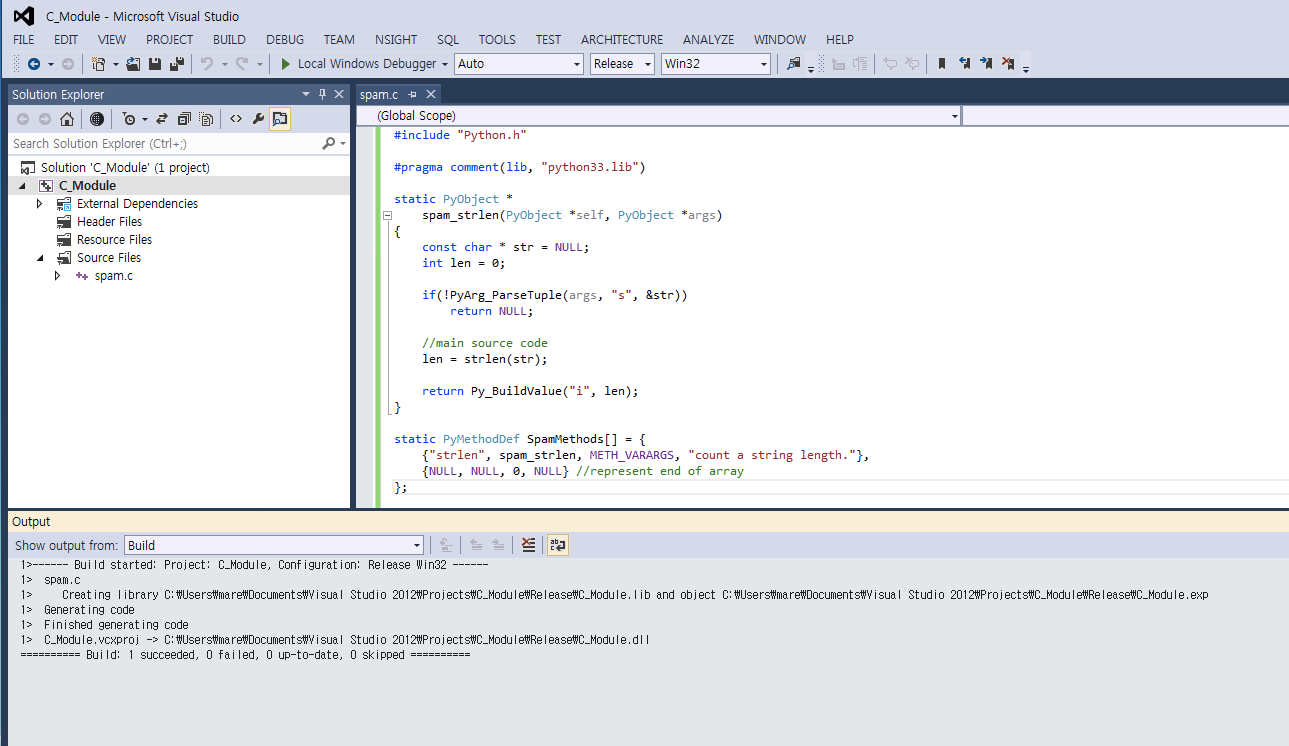Screen dimensions: 1289x746
Task: Click the Save All icon
Action: [176, 63]
